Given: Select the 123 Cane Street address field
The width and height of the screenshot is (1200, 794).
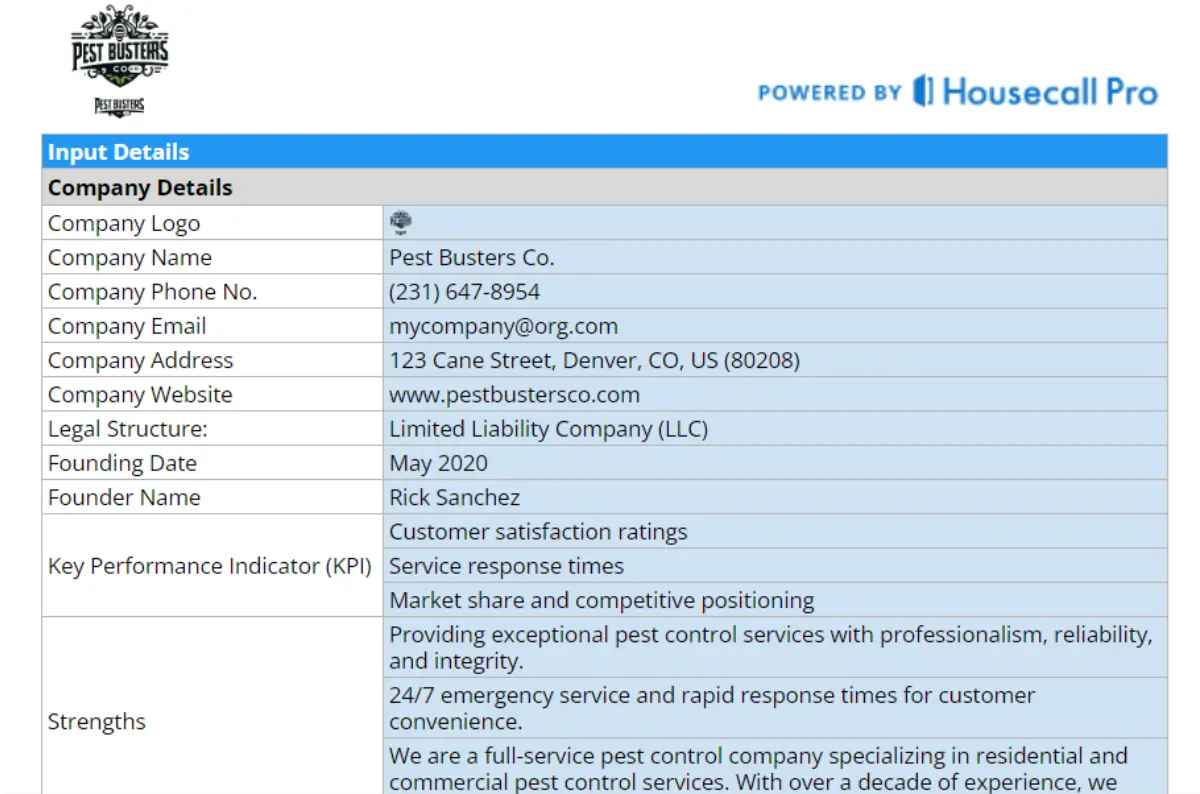Looking at the screenshot, I should click(x=594, y=360).
